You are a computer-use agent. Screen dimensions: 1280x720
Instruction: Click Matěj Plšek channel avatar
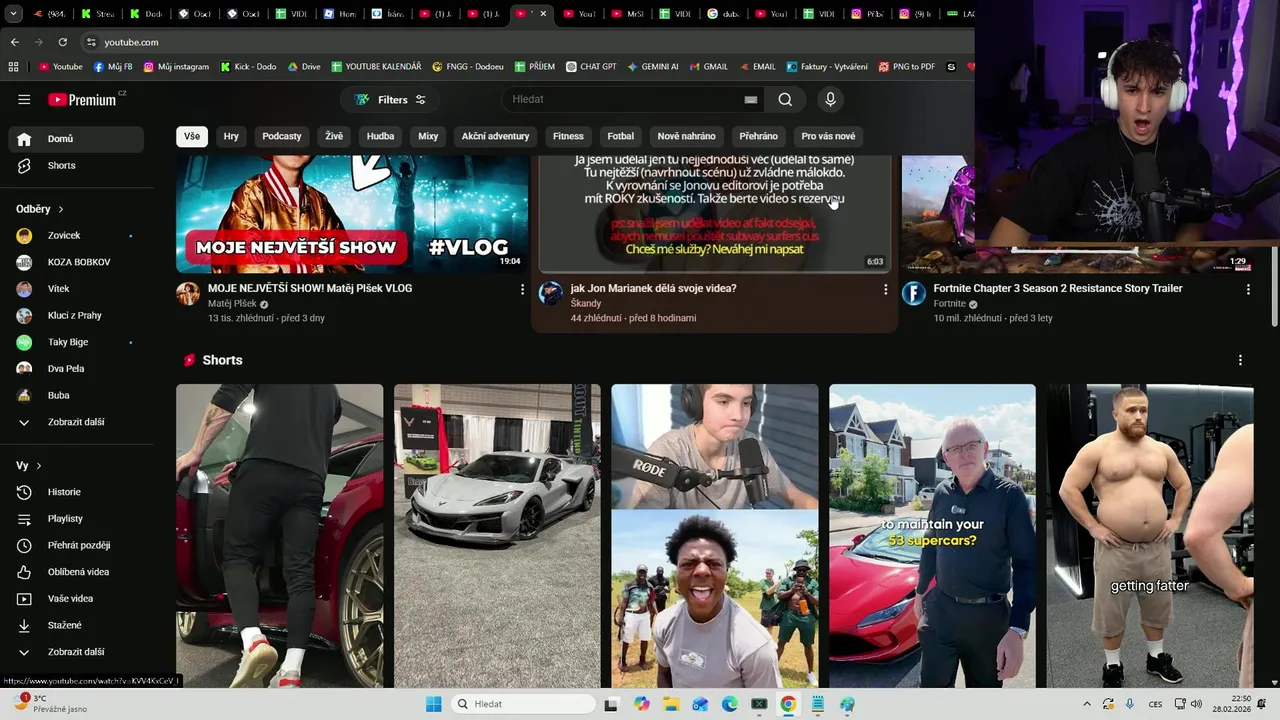(x=188, y=293)
